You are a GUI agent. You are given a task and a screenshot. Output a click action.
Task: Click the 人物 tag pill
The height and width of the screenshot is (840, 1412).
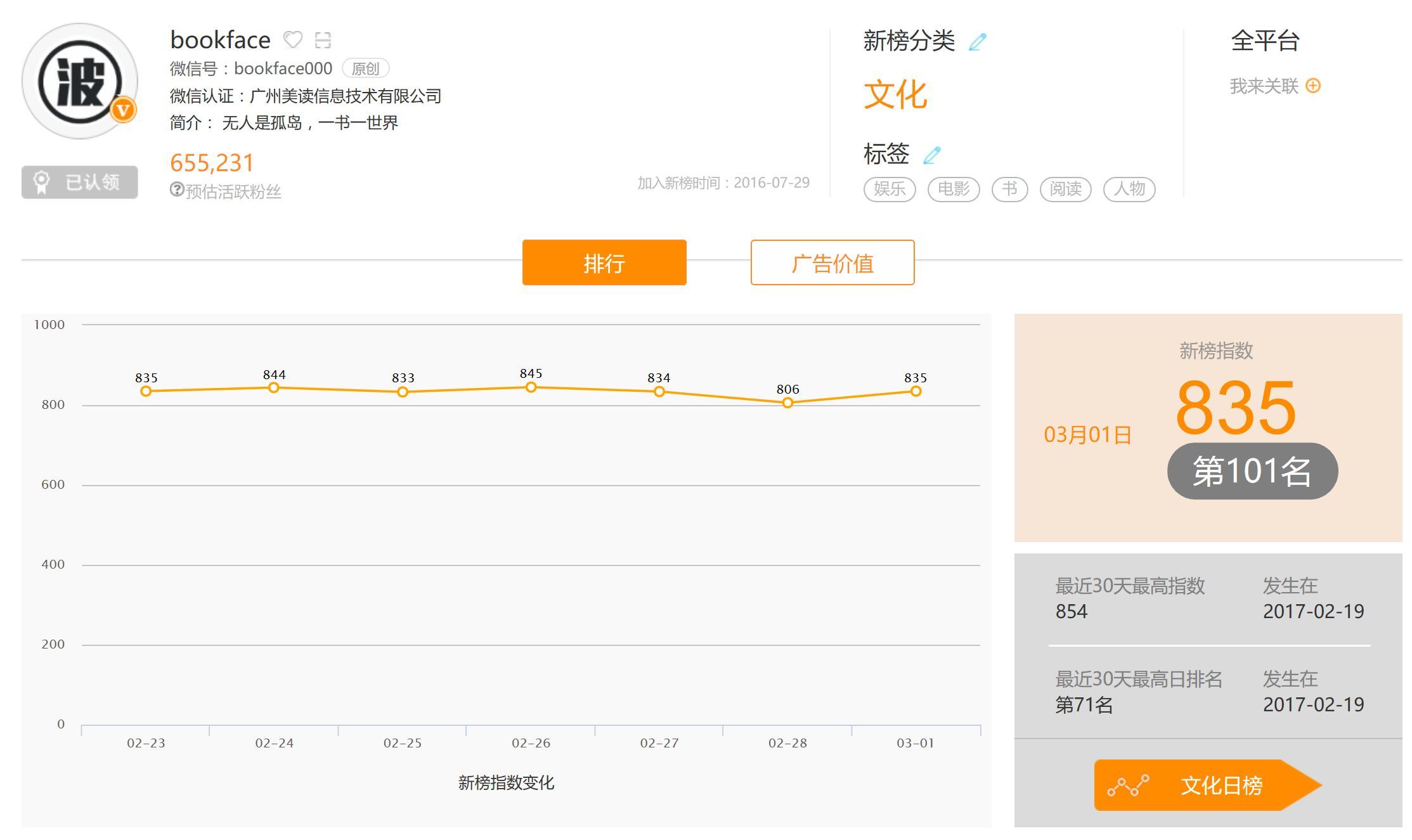1129,189
